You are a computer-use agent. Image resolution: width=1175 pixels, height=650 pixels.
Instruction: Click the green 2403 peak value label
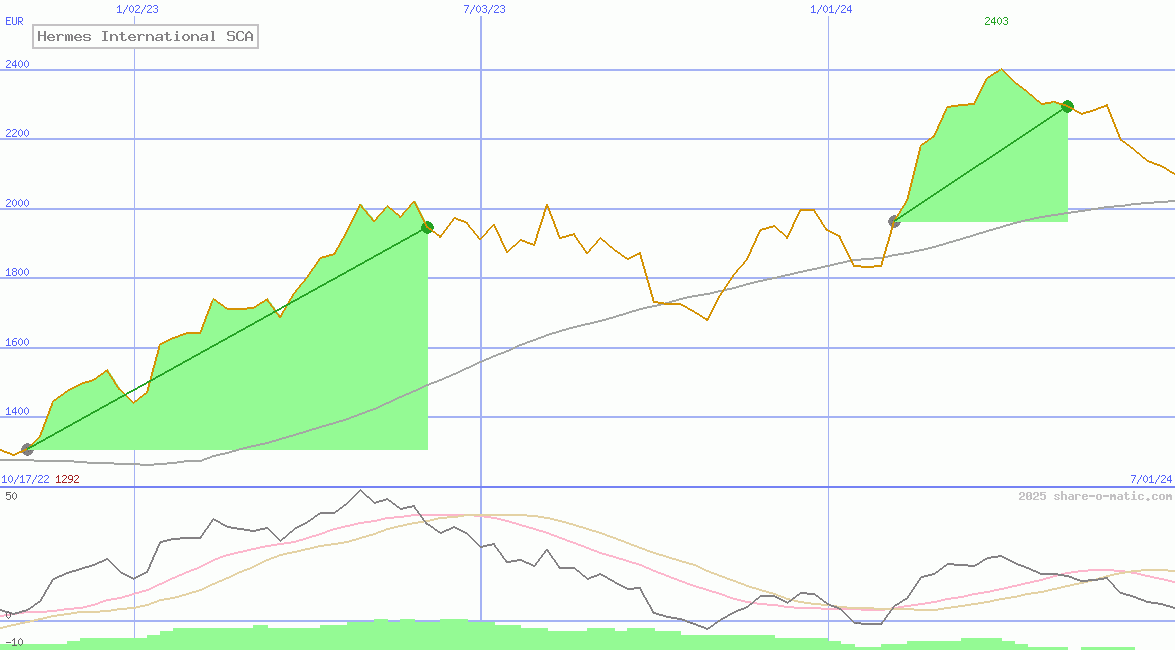click(x=996, y=21)
